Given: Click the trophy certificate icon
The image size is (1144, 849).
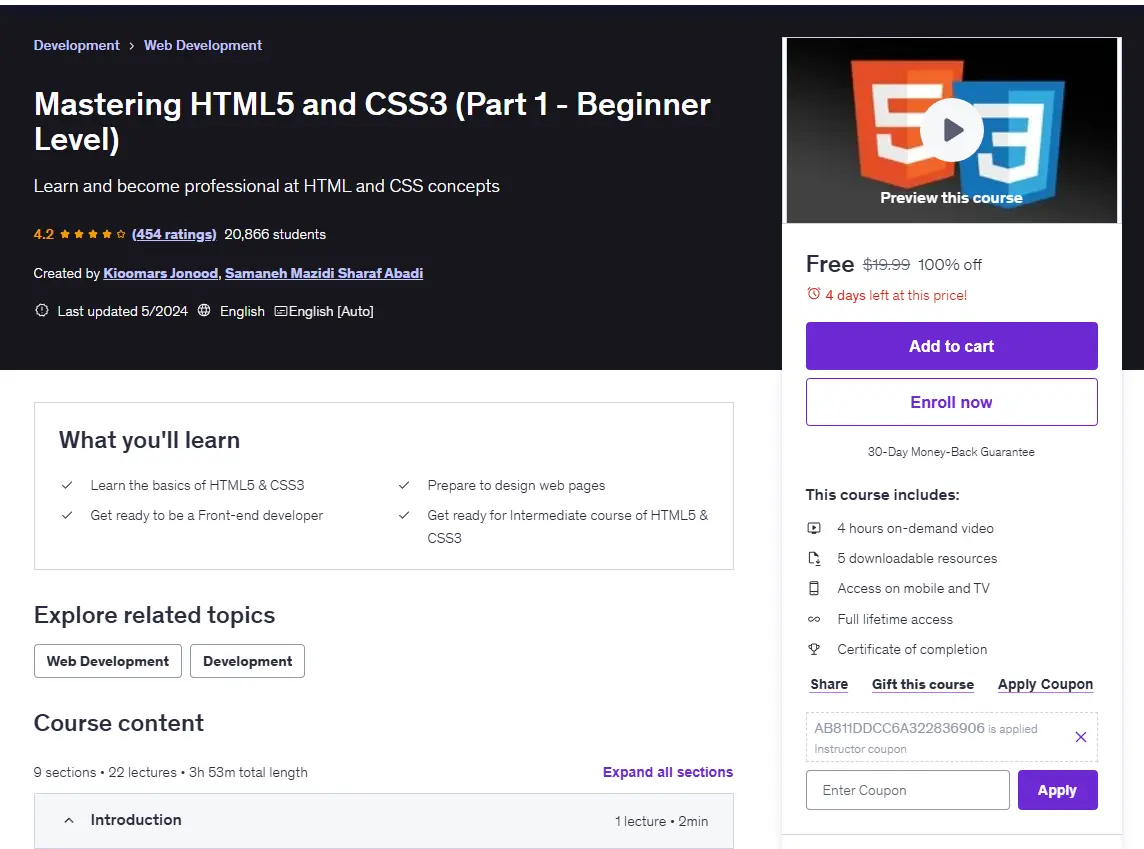Looking at the screenshot, I should click(x=814, y=649).
